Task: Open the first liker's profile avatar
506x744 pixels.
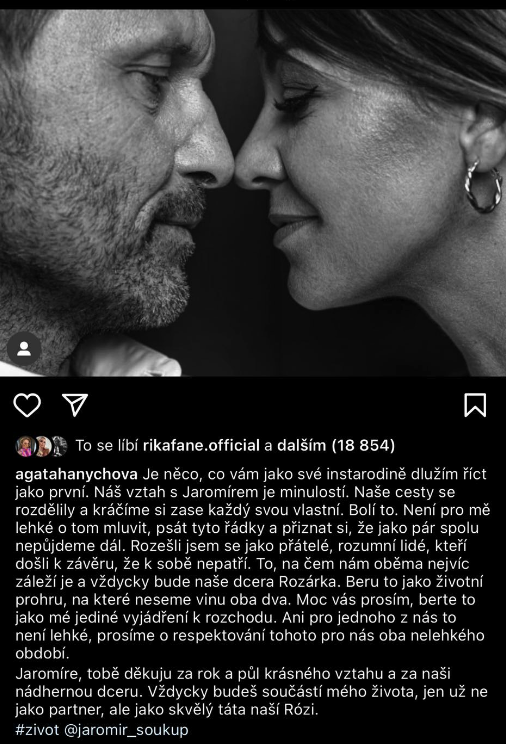Action: (x=25, y=446)
